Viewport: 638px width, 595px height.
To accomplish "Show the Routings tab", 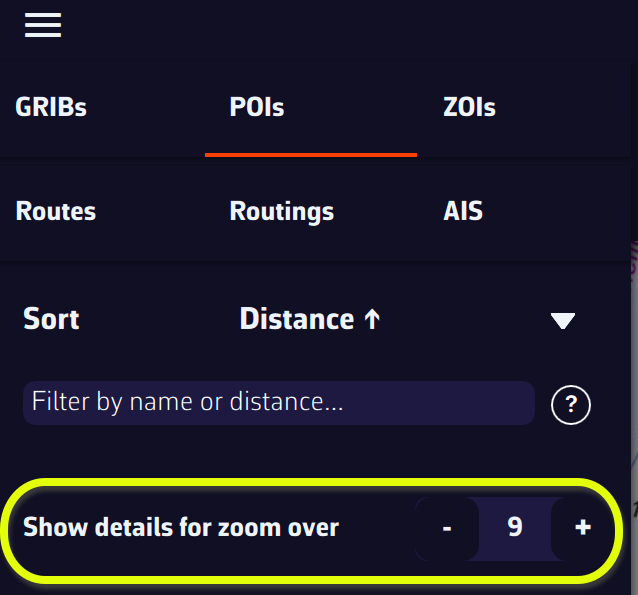I will tap(282, 212).
